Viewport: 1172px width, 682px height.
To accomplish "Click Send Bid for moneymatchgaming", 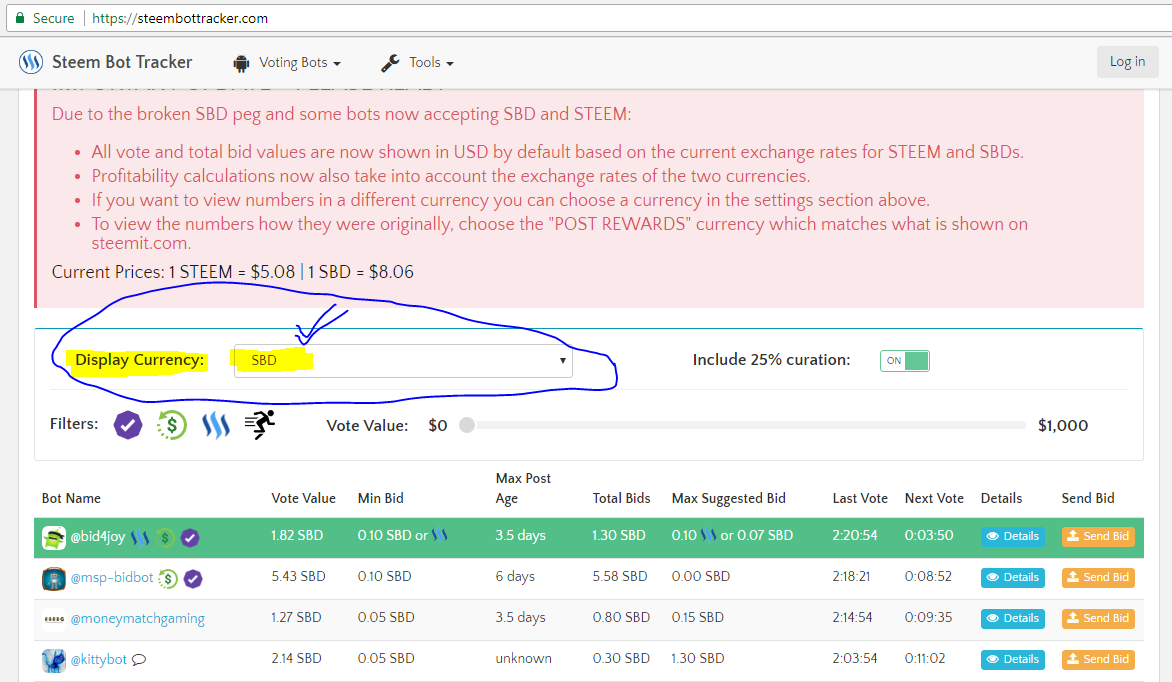I will [1098, 618].
